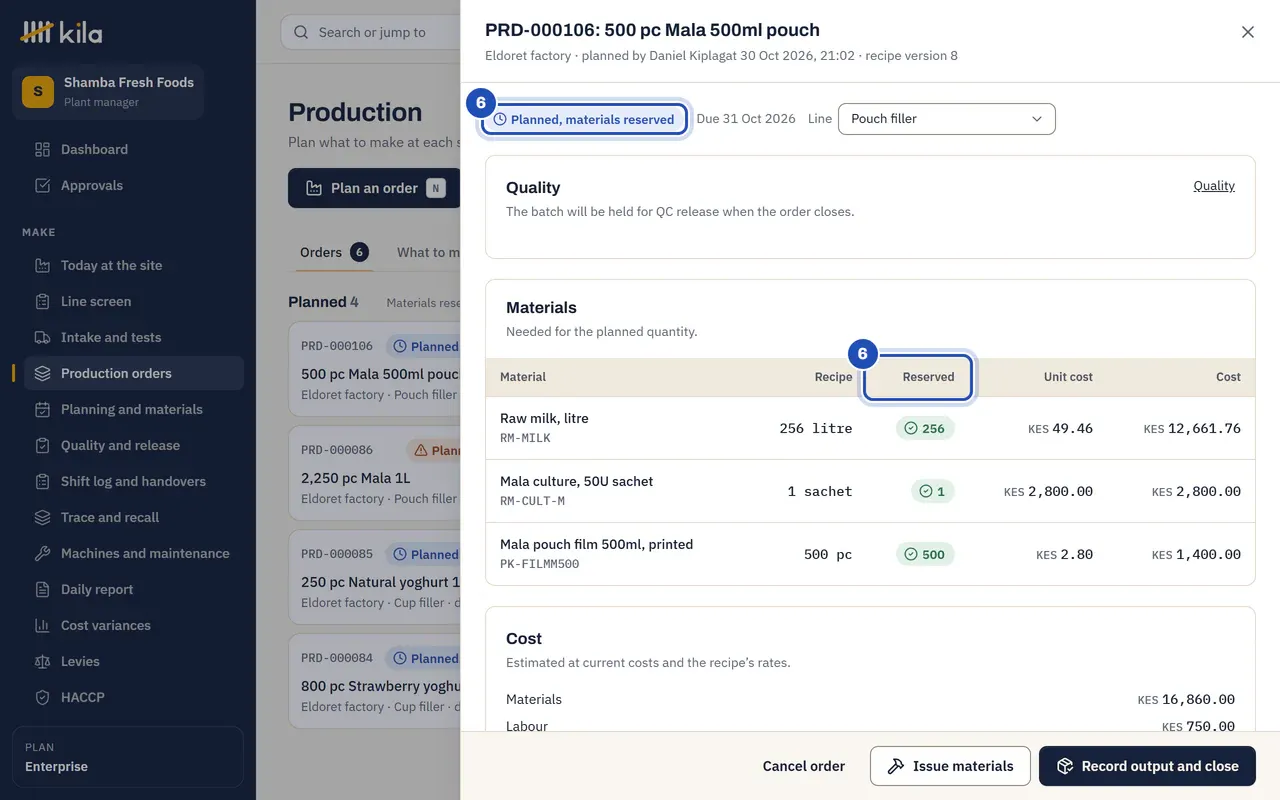Click the Search or jump to field
Image resolution: width=1280 pixels, height=800 pixels.
click(371, 32)
